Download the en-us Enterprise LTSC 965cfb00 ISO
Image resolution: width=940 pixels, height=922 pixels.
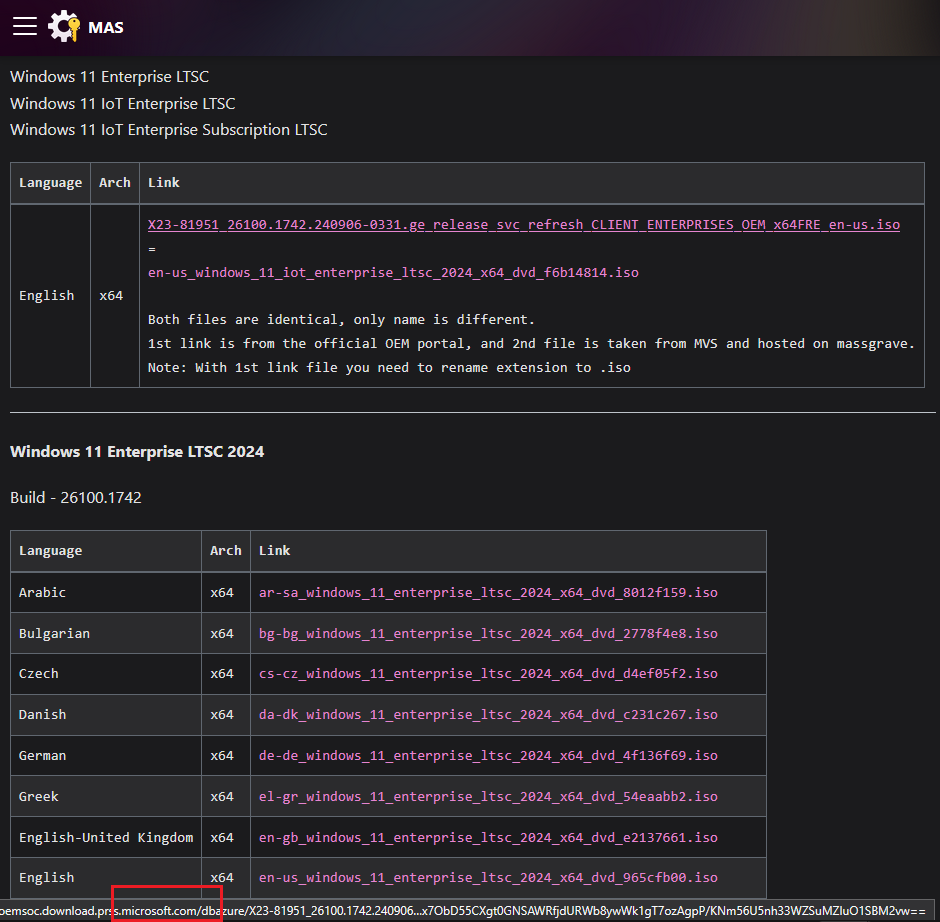488,878
